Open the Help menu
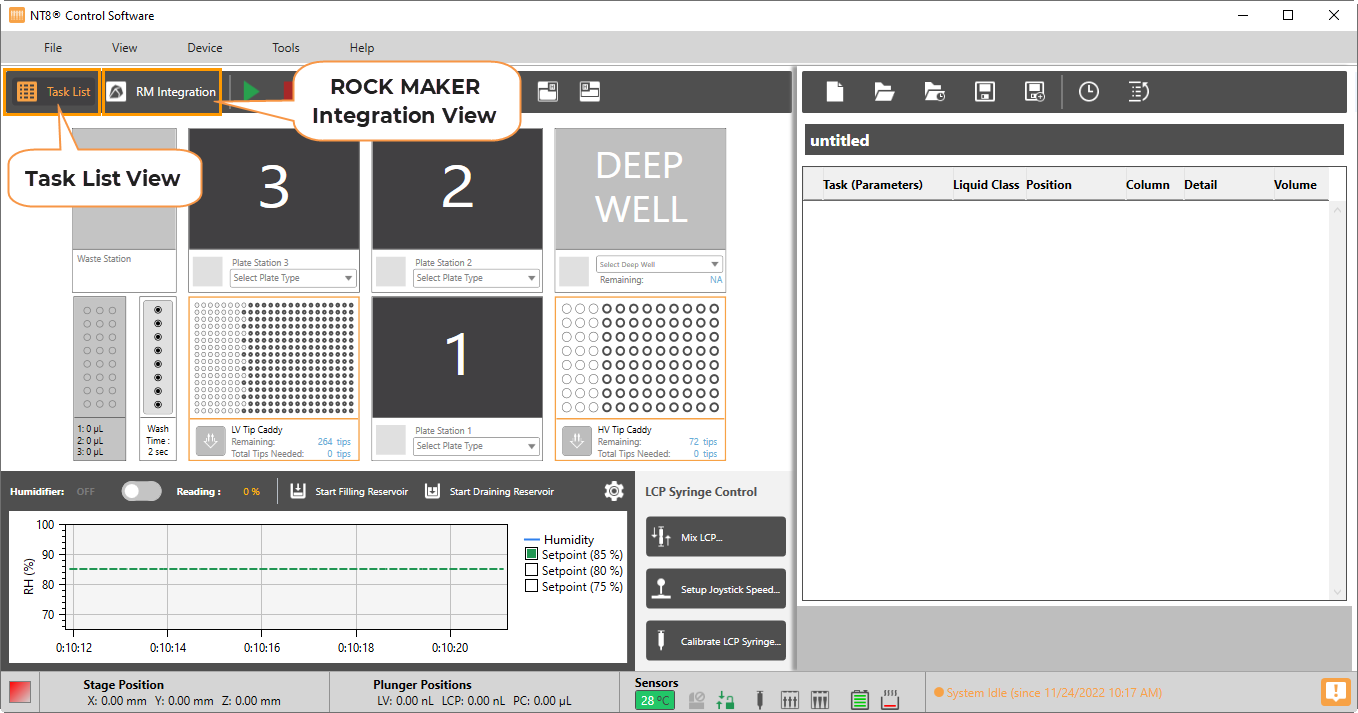 362,48
